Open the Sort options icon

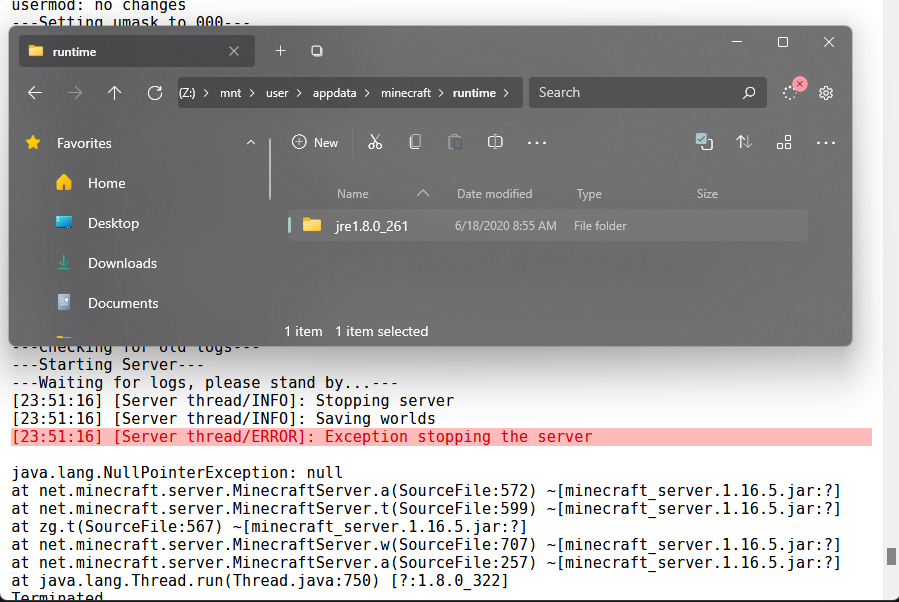(744, 142)
